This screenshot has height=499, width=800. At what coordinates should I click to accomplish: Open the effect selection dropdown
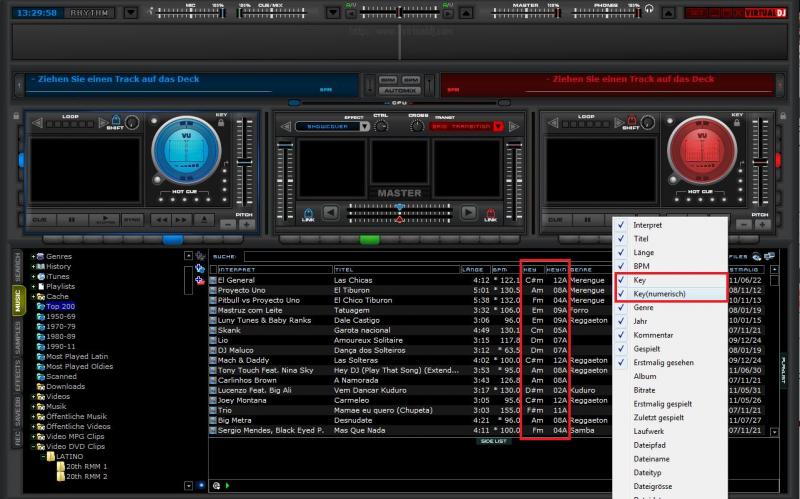[x=364, y=127]
